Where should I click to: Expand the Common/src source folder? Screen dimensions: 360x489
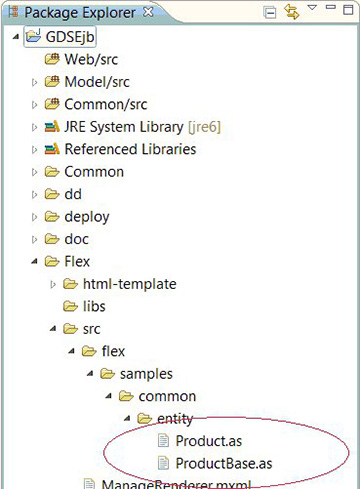point(34,105)
